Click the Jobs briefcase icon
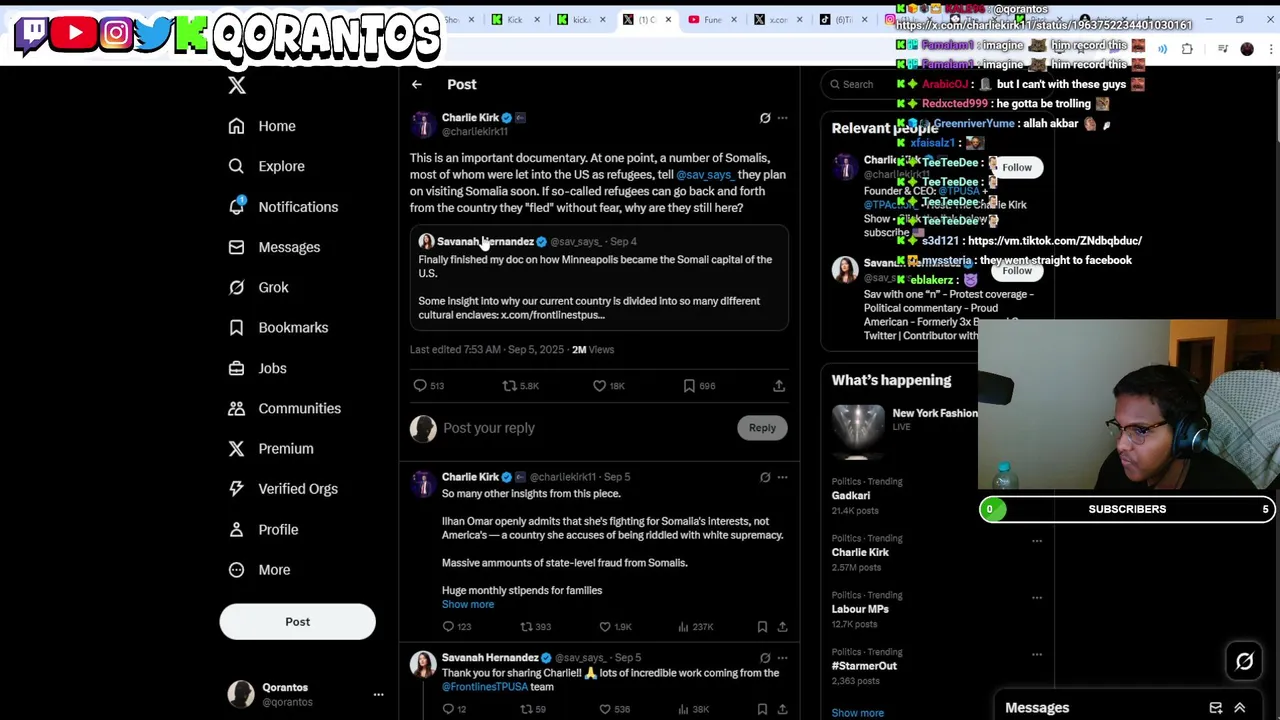The image size is (1280, 720). pos(236,368)
